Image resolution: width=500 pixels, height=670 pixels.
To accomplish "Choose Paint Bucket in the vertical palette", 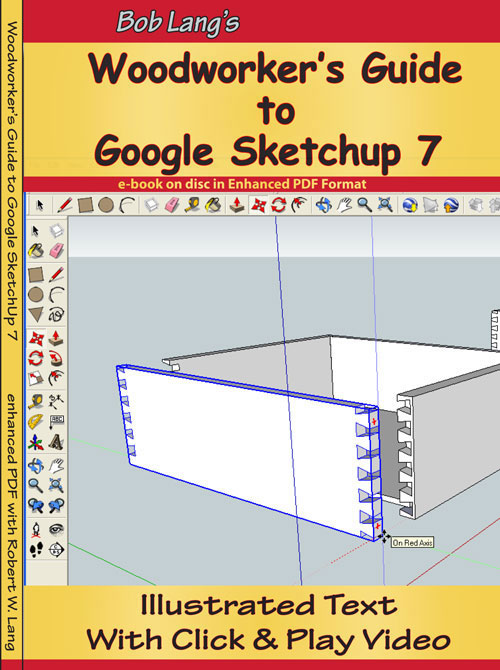I will pyautogui.click(x=36, y=251).
